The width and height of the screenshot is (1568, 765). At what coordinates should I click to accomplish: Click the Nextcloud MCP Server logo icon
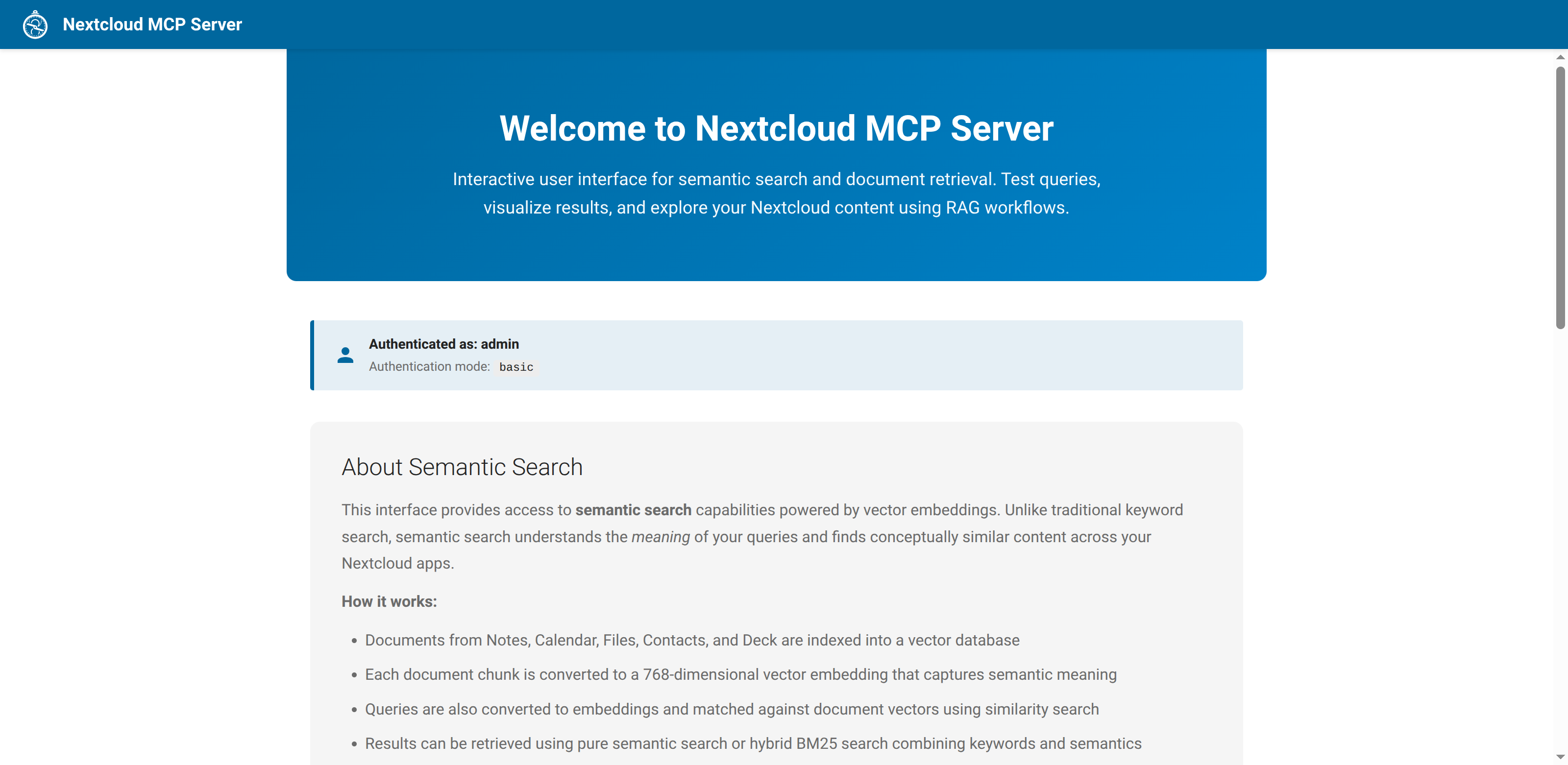tap(35, 24)
